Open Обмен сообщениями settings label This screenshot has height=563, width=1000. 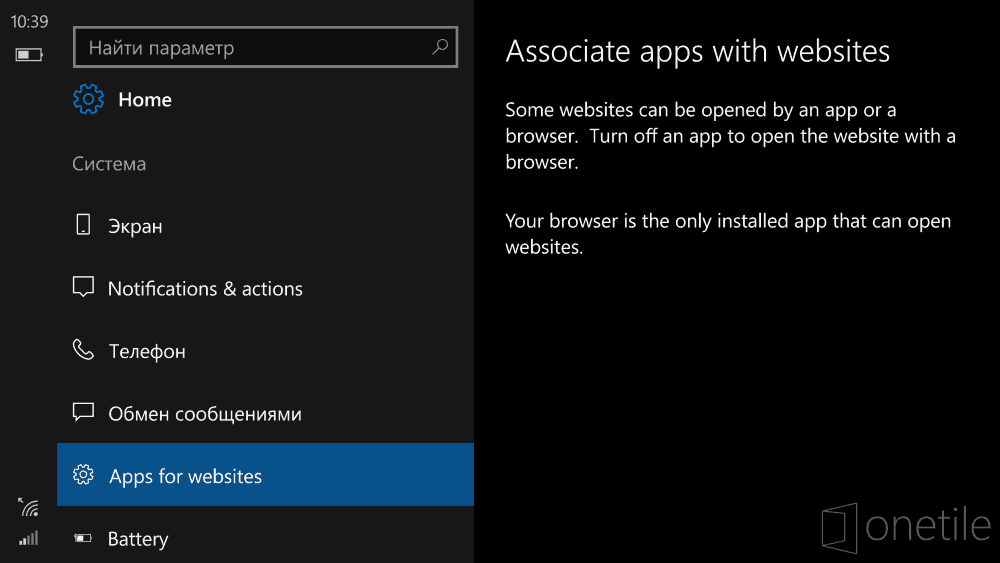click(x=205, y=414)
